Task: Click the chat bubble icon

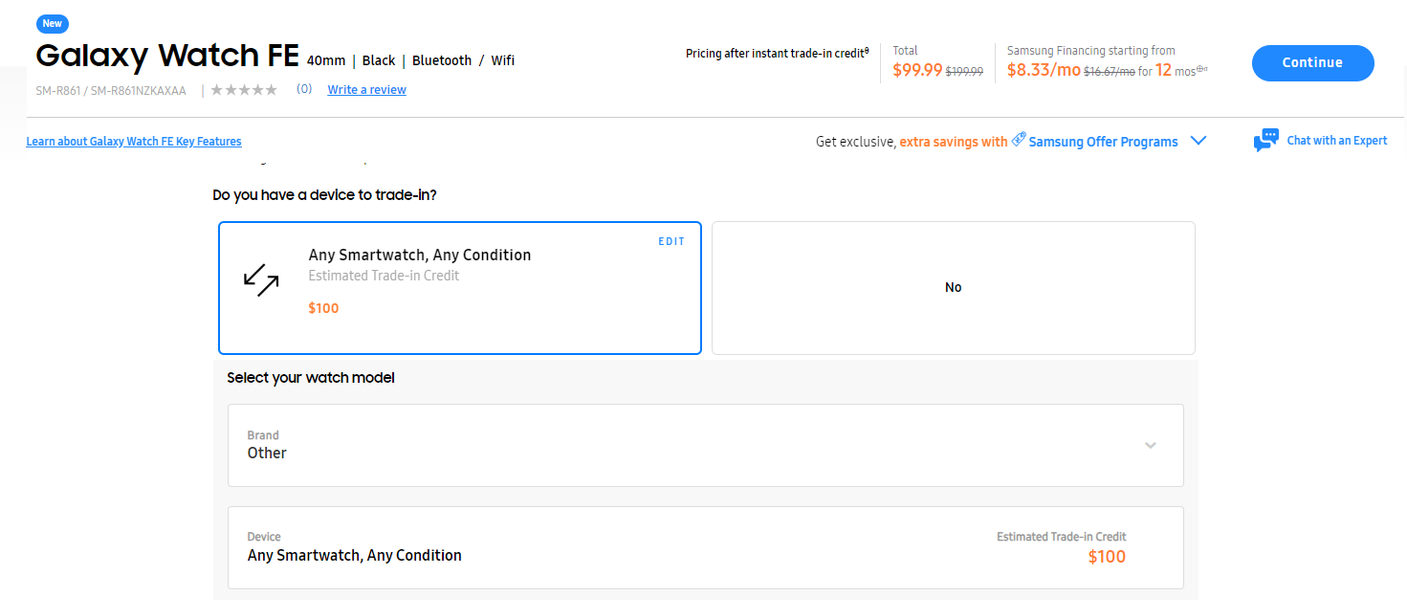Action: 1266,141
